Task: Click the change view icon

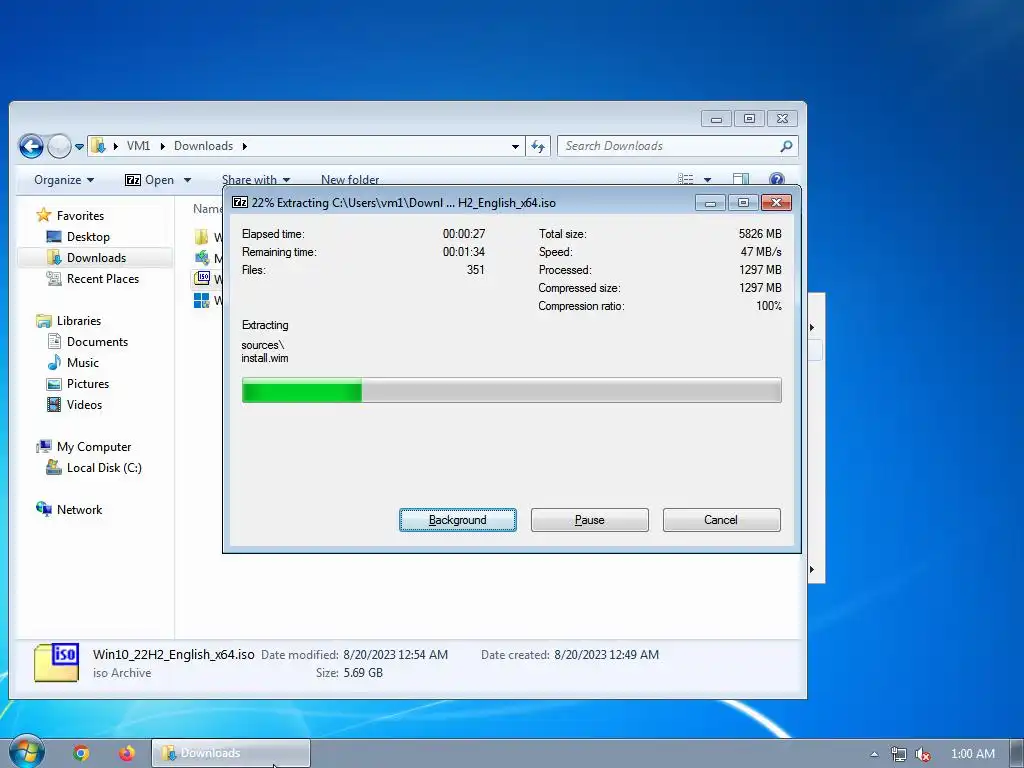Action: coord(685,179)
